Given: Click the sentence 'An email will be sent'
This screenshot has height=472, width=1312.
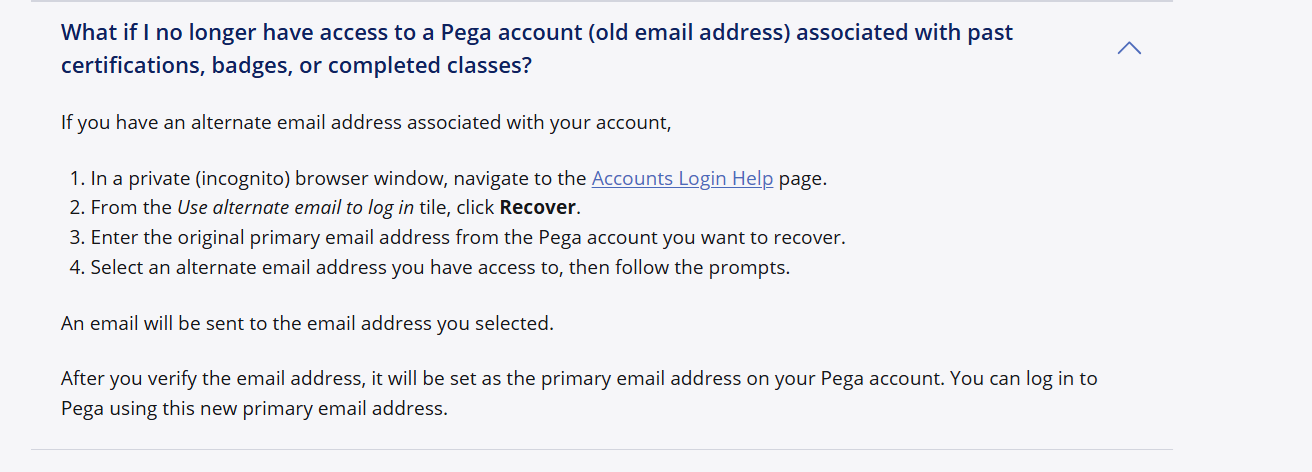Looking at the screenshot, I should [307, 324].
